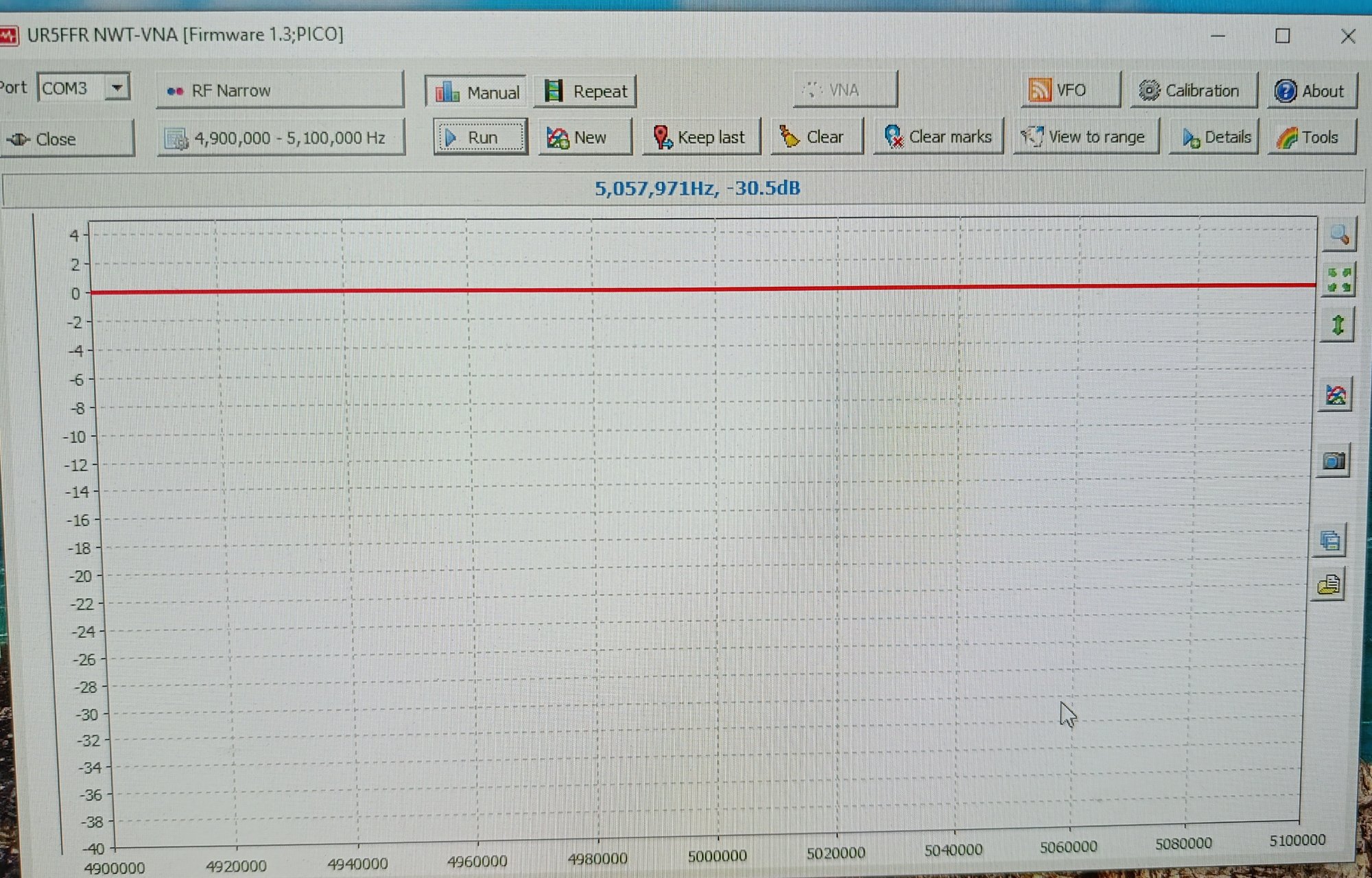Click the red trace at 5000000 Hz

click(x=715, y=289)
